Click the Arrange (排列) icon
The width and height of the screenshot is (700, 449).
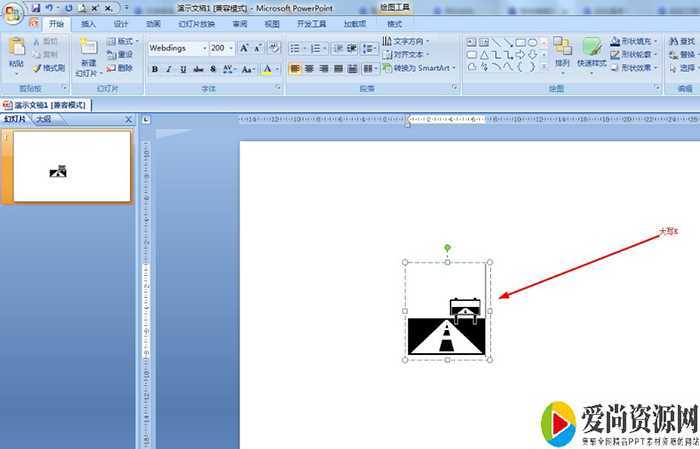562,52
